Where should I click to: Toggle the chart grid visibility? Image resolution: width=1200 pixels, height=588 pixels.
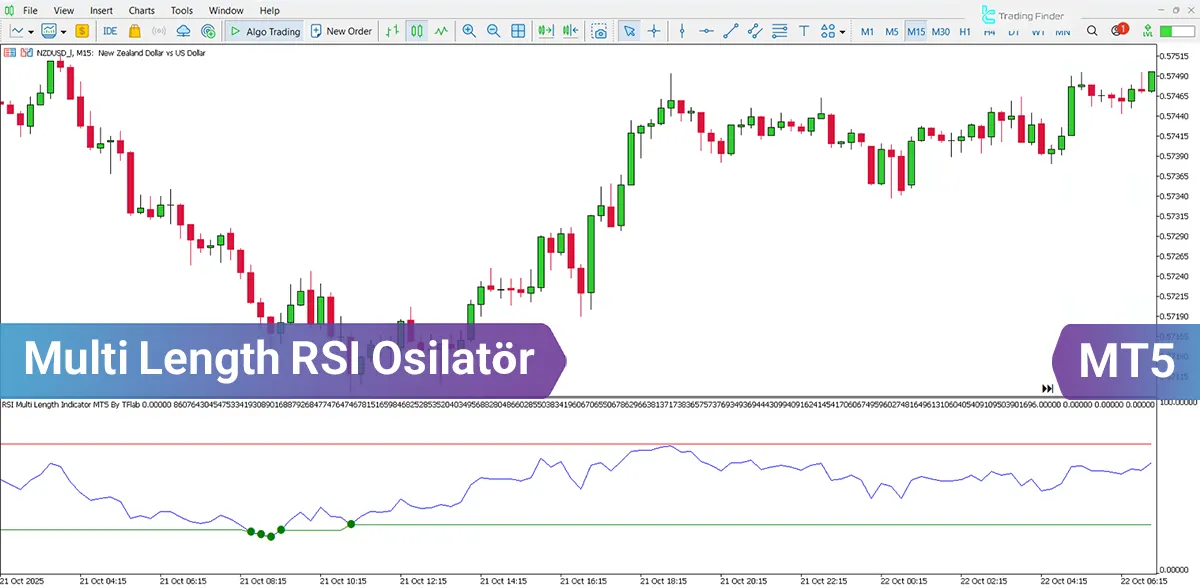pyautogui.click(x=518, y=31)
